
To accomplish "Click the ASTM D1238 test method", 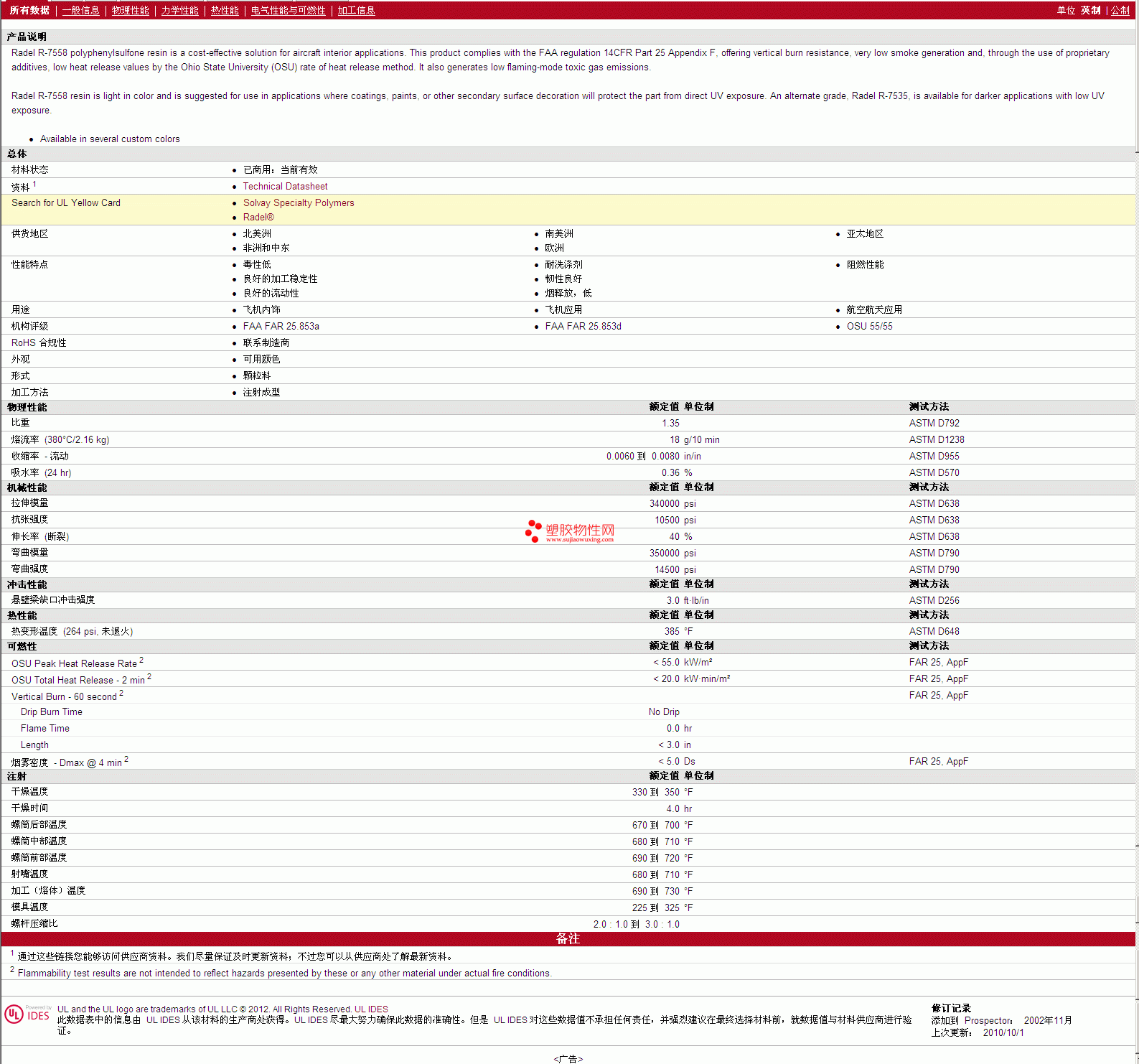I will [937, 439].
